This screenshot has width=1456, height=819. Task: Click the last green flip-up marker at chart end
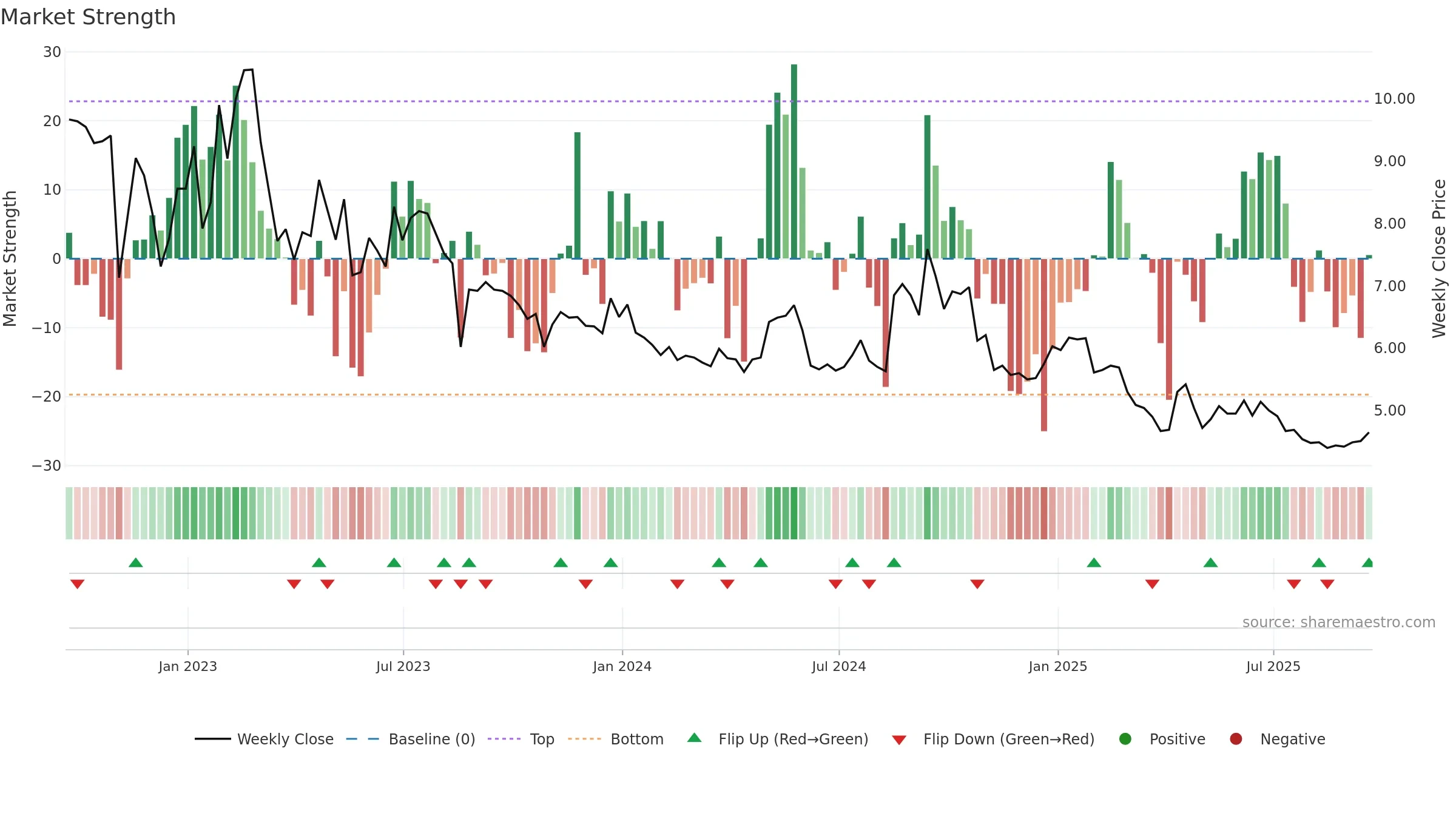point(1367,562)
